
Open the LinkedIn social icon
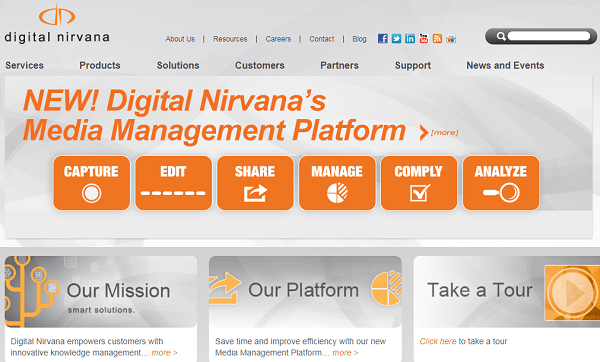click(410, 39)
